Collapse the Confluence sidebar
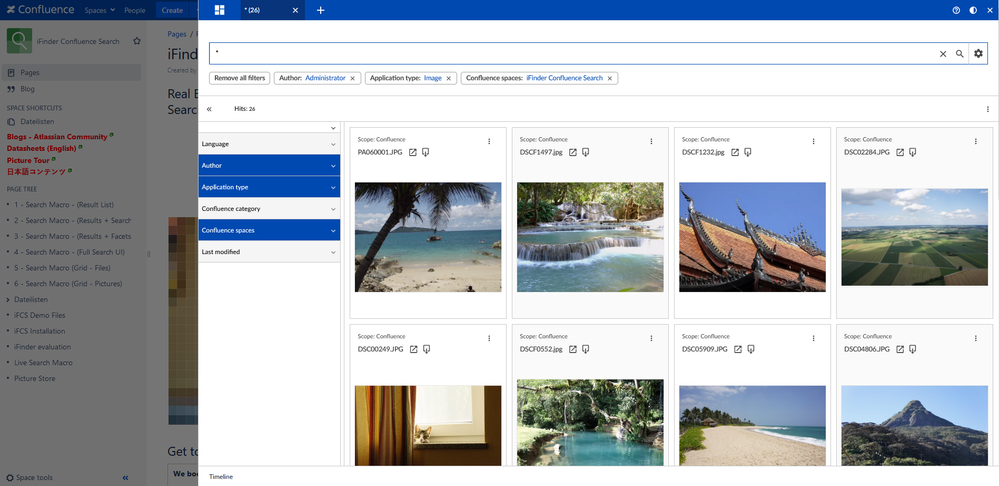999x486 pixels. (126, 478)
